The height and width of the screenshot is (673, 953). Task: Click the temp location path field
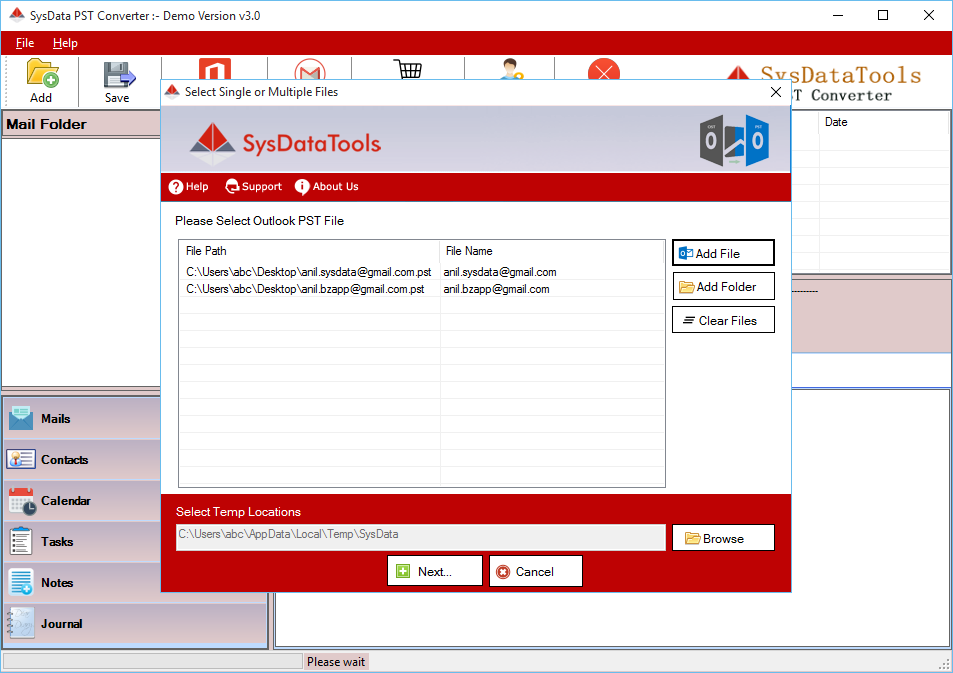pyautogui.click(x=421, y=537)
